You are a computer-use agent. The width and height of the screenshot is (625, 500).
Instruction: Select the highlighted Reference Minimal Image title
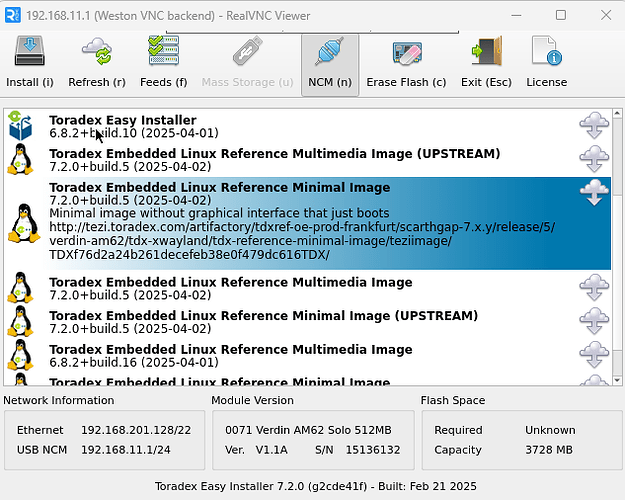click(x=220, y=187)
